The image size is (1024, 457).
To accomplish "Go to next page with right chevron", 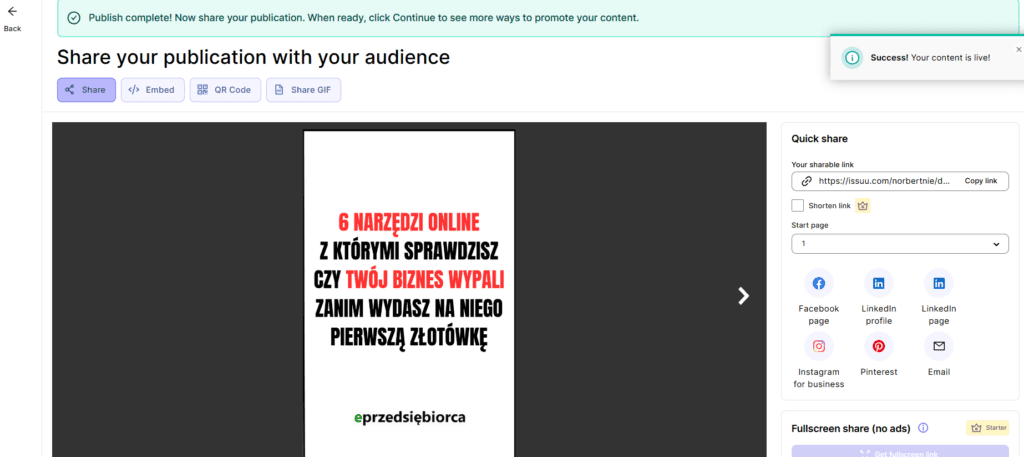I will click(x=743, y=295).
